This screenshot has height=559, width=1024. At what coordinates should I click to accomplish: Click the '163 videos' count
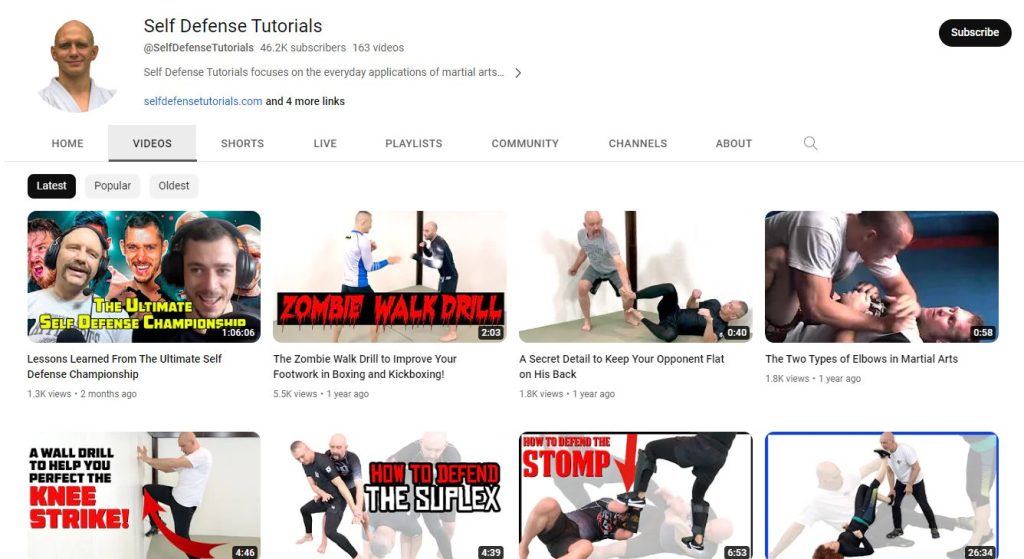[x=378, y=48]
